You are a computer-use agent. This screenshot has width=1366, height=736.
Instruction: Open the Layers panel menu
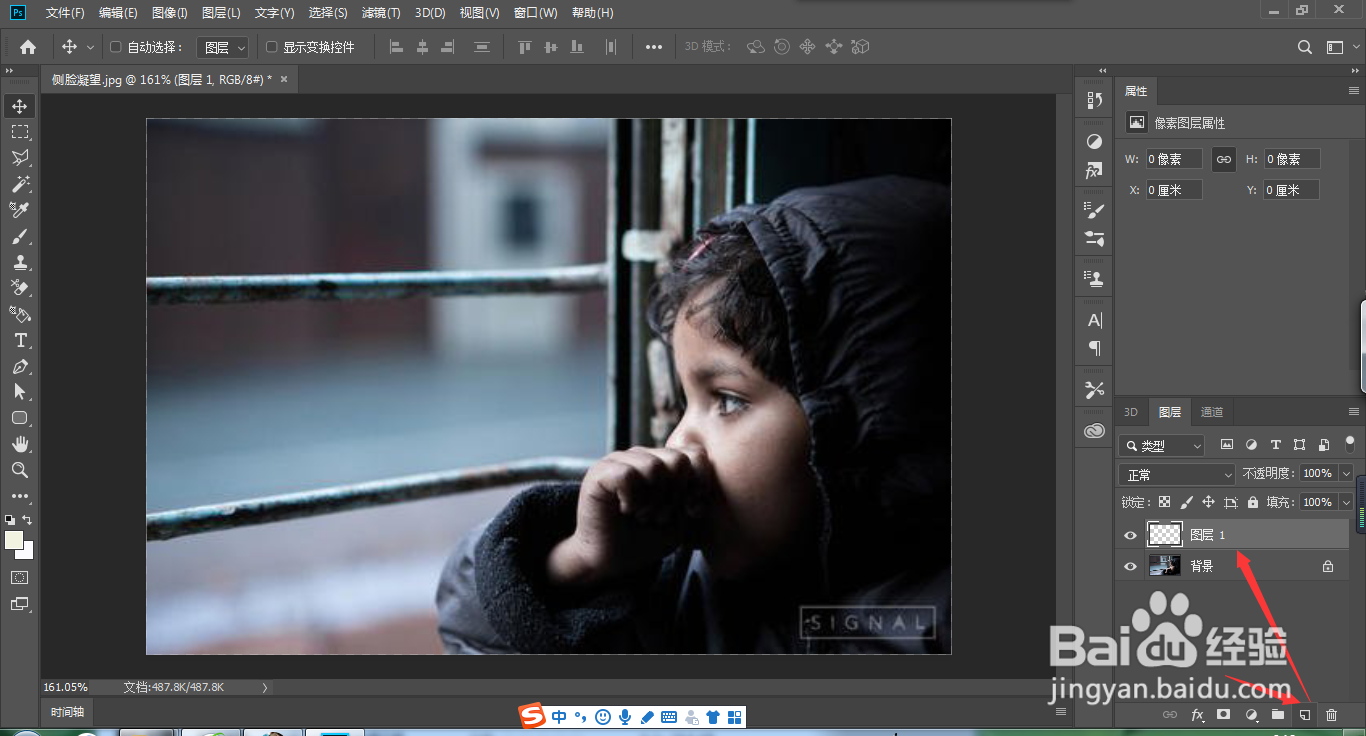point(1354,412)
